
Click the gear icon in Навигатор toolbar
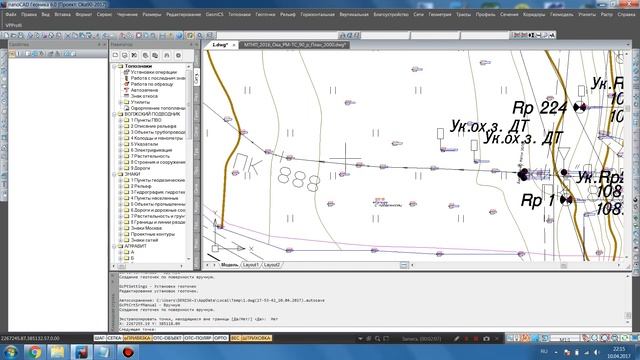[178, 55]
